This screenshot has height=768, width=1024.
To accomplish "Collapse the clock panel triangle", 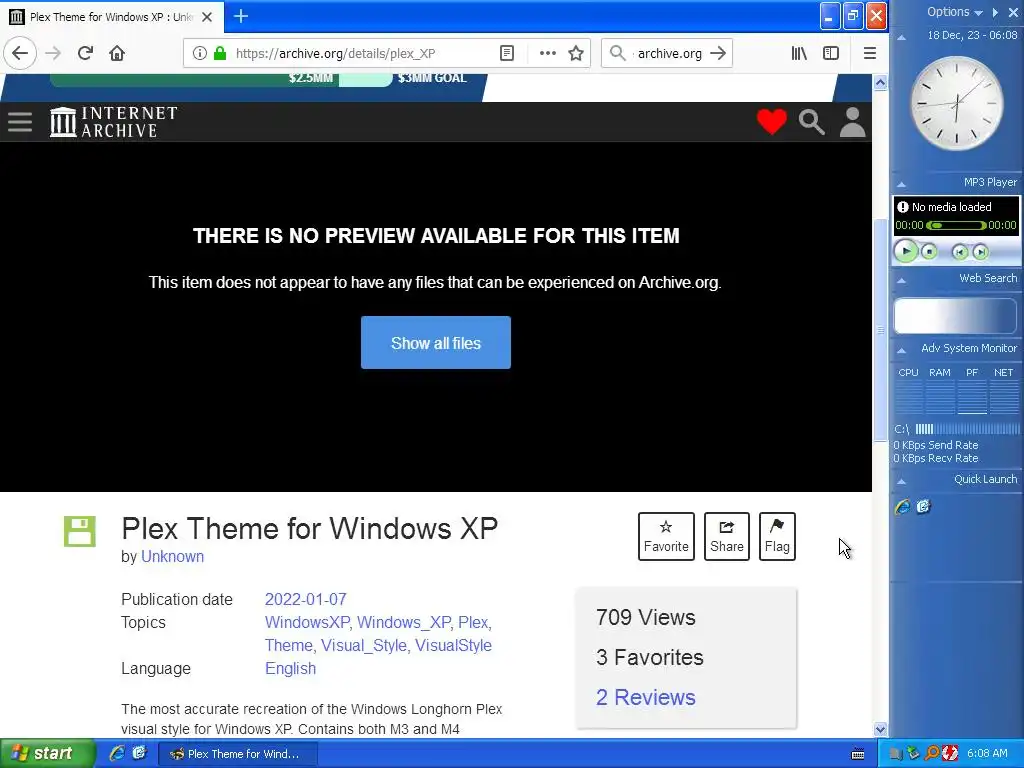I will [x=901, y=38].
